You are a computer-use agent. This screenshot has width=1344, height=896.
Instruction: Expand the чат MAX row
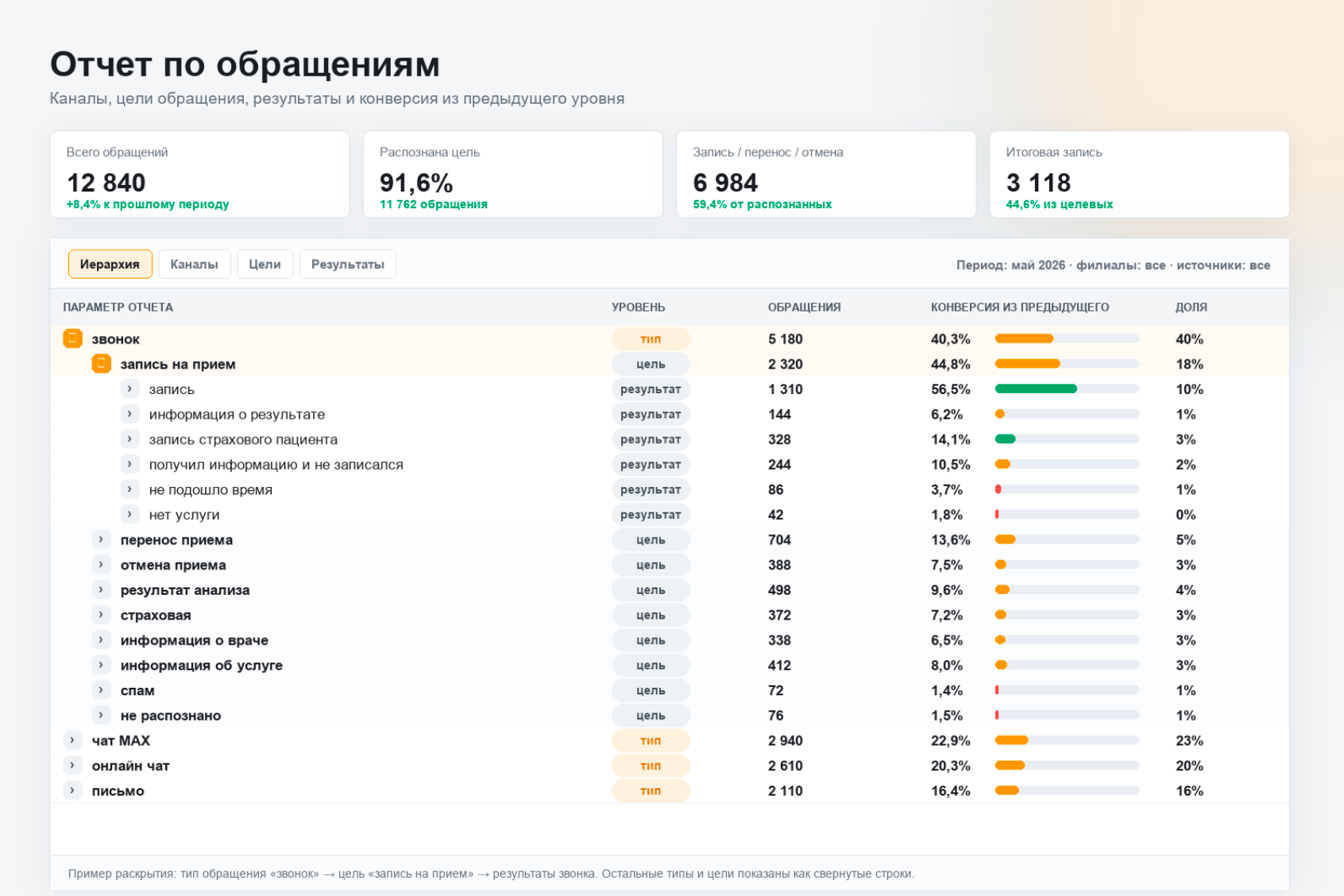[x=72, y=740]
